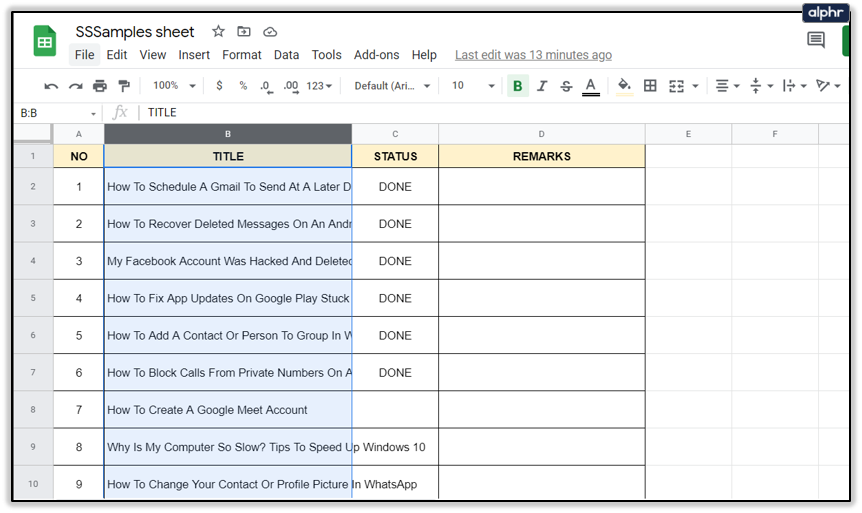Format as currency with dollar icon
862x513 pixels.
[x=219, y=86]
